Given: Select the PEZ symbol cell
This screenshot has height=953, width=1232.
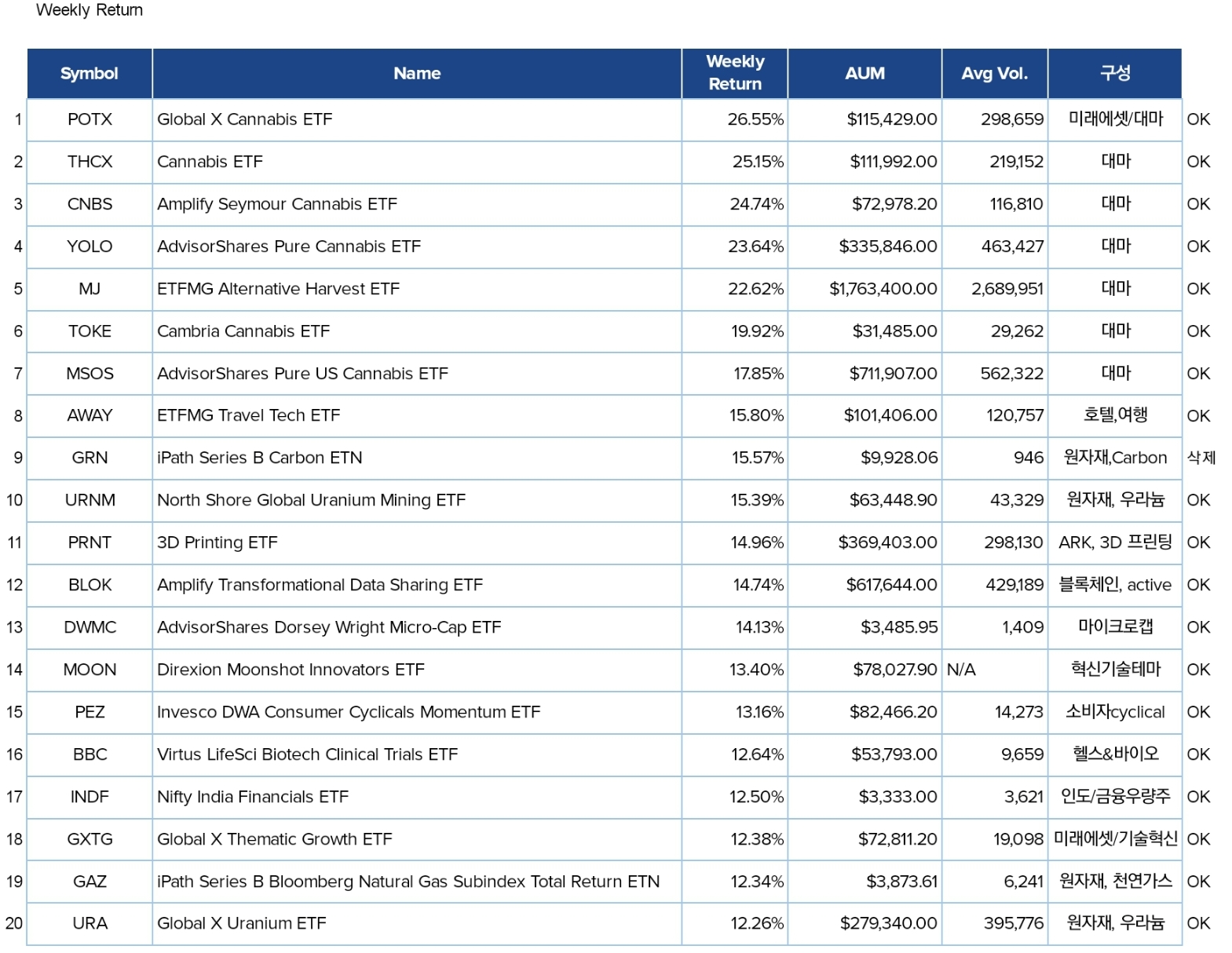Looking at the screenshot, I should click(90, 712).
